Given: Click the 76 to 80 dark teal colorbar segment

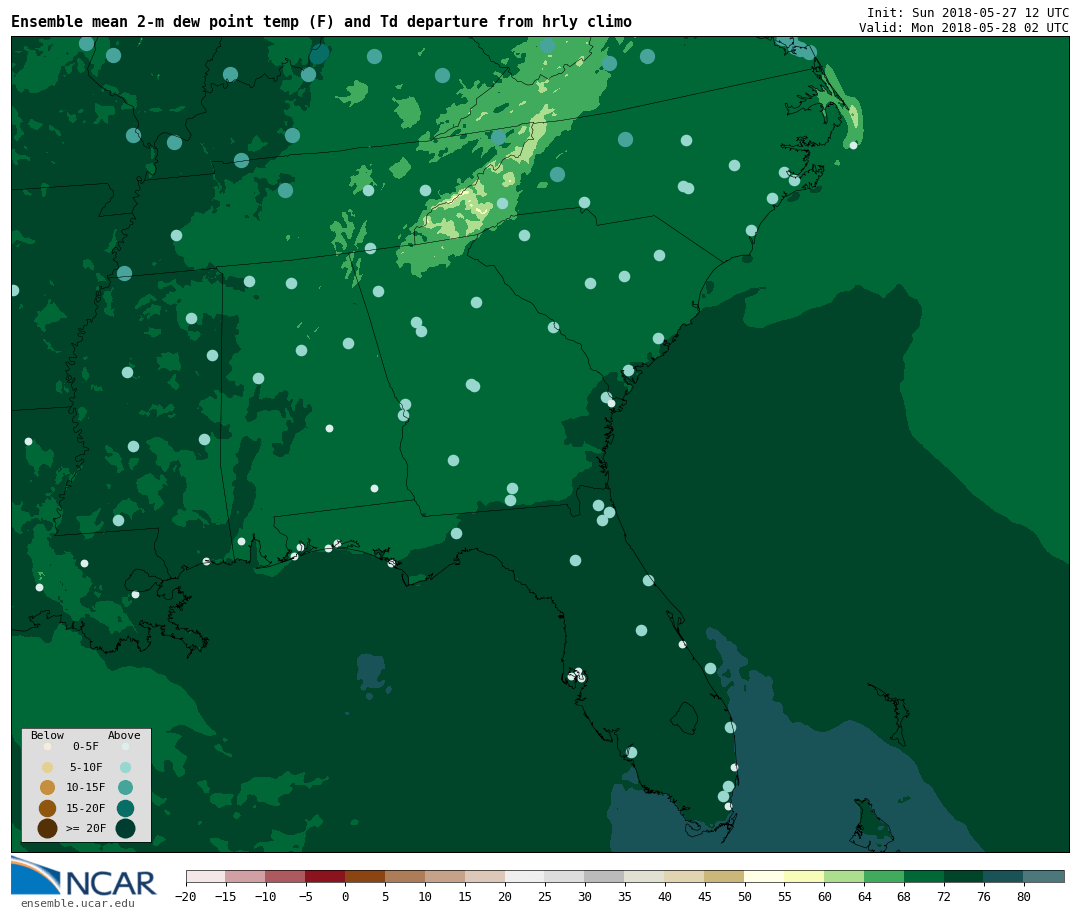Looking at the screenshot, I should [x=1005, y=876].
